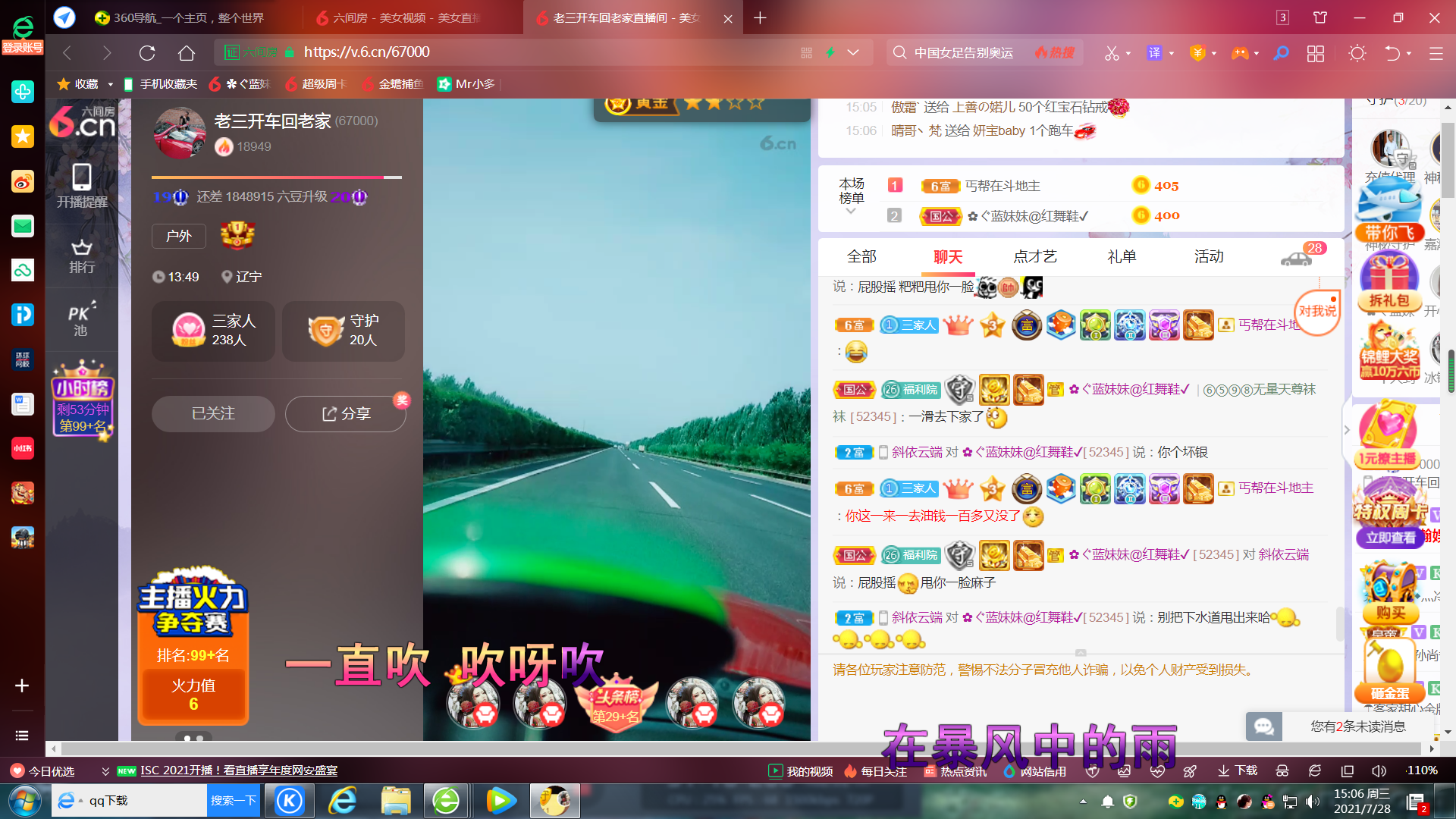This screenshot has height=819, width=1456.
Task: Open the scissors screenshot tool
Action: coord(1112,53)
